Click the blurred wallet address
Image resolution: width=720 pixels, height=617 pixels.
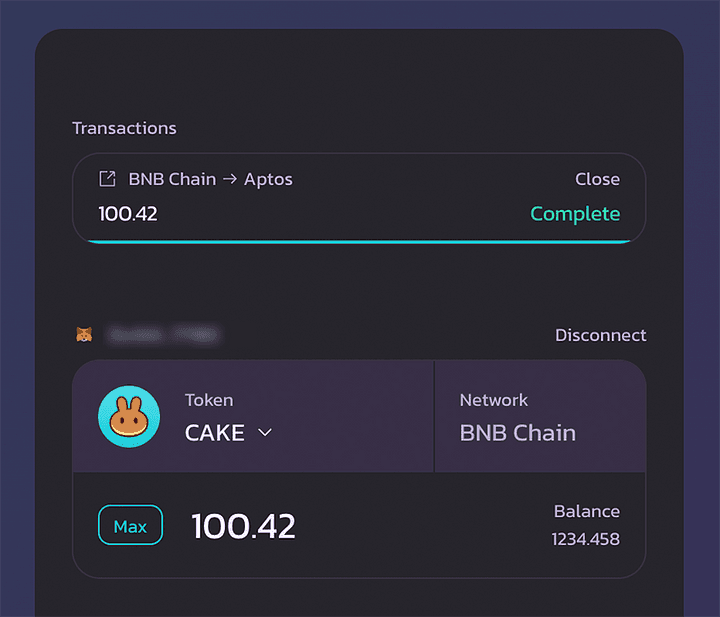pos(163,335)
